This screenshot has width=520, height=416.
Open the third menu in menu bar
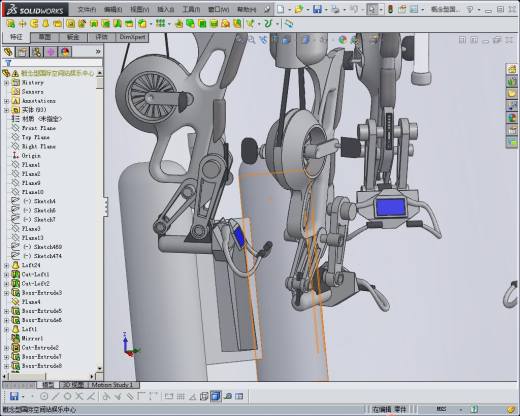(139, 10)
